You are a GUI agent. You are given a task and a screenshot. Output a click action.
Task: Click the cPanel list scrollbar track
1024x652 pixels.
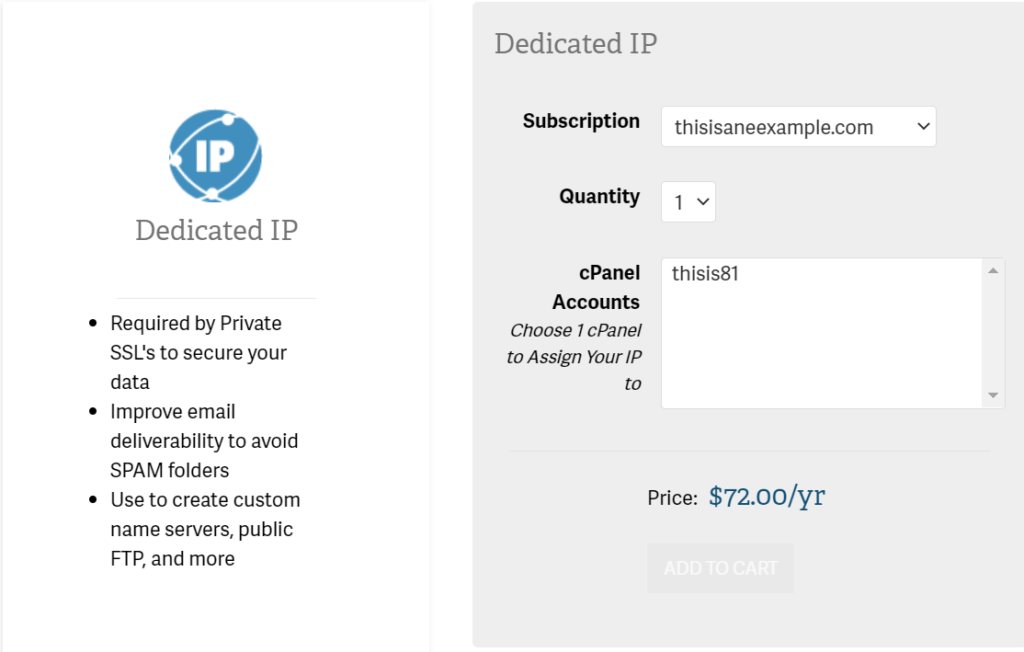993,333
